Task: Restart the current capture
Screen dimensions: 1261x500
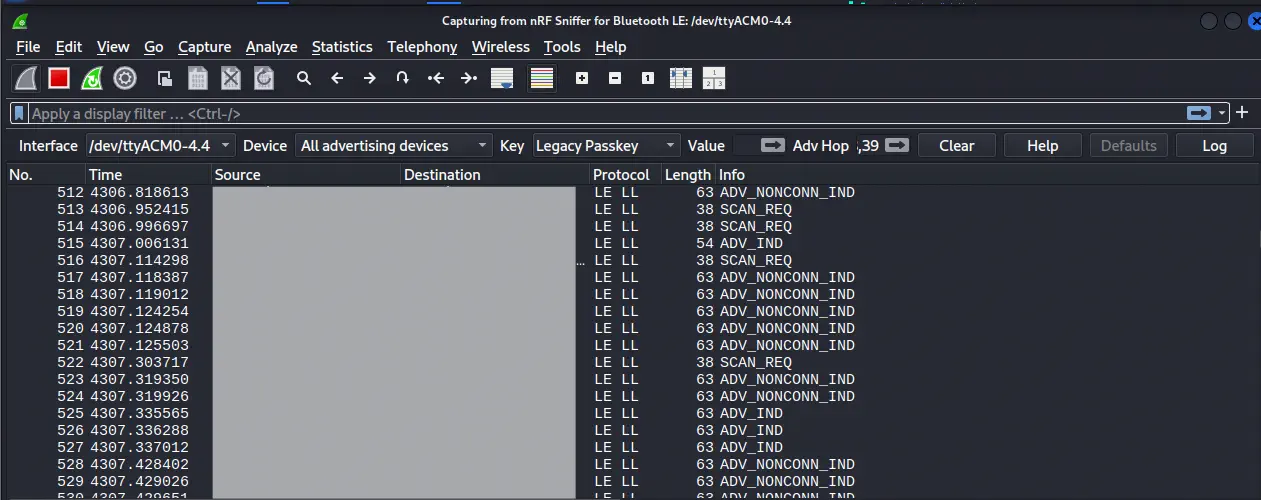Action: pos(92,78)
